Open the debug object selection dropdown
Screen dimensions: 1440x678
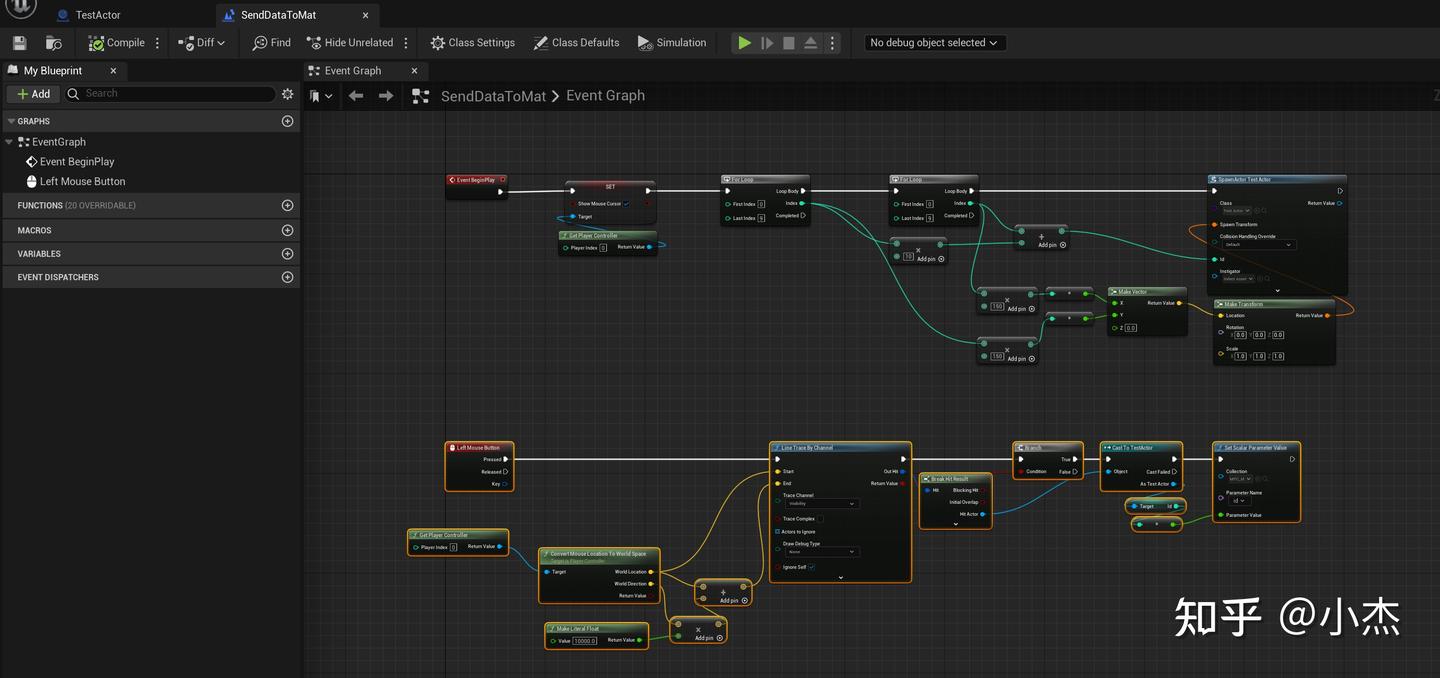pyautogui.click(x=934, y=43)
